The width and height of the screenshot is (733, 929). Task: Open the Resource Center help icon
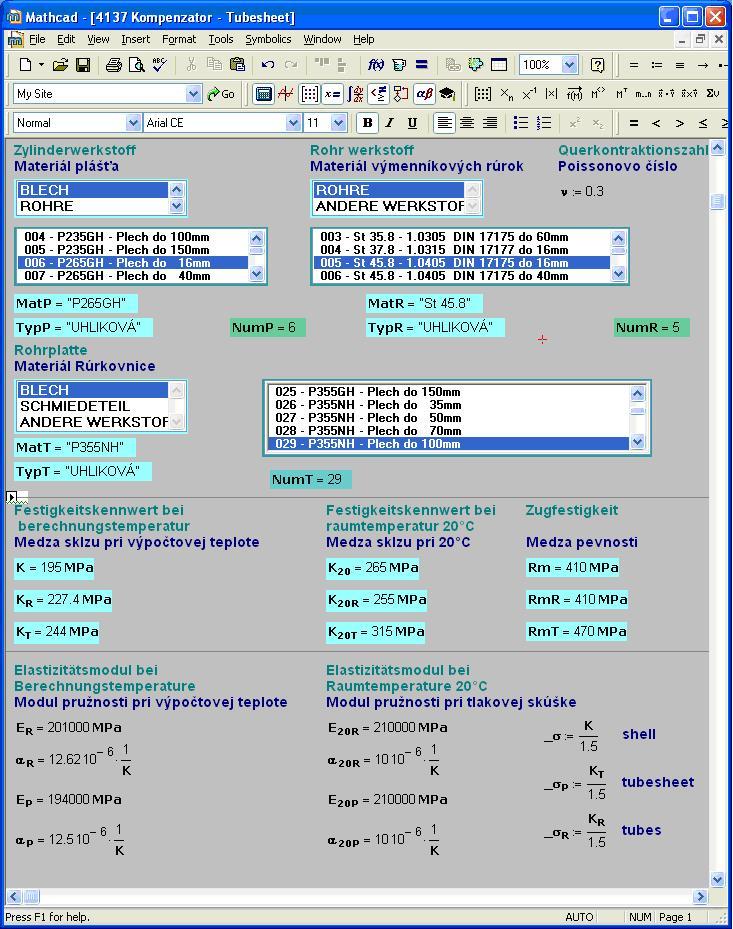[597, 65]
